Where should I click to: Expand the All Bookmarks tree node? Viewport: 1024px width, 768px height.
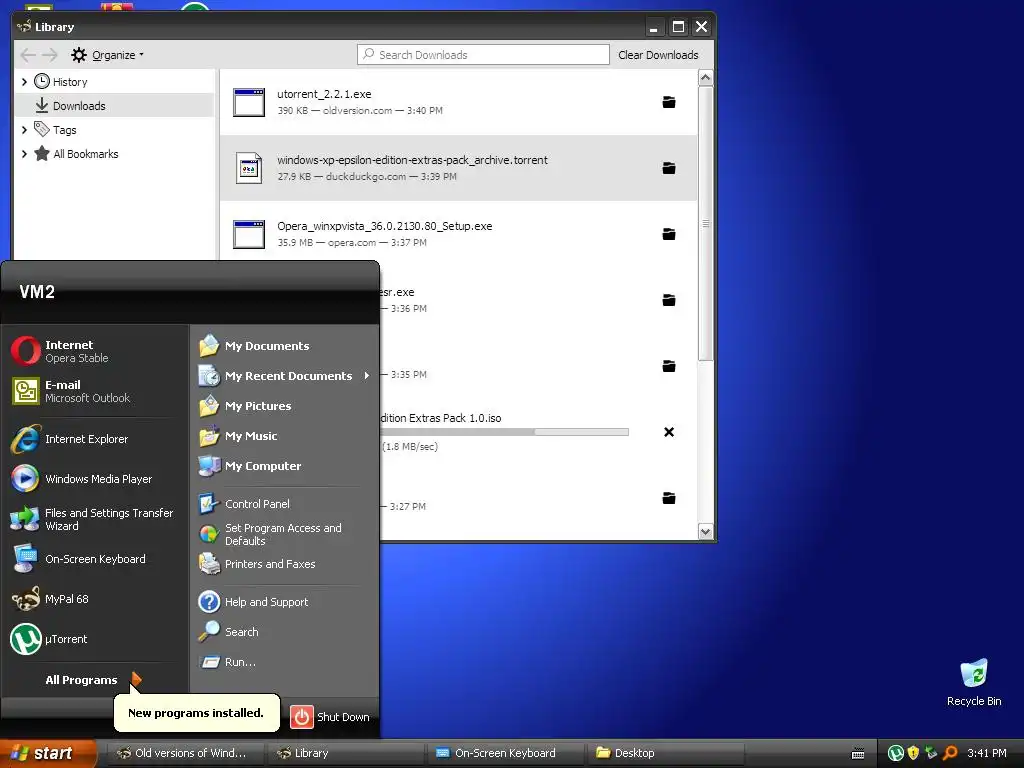point(24,154)
